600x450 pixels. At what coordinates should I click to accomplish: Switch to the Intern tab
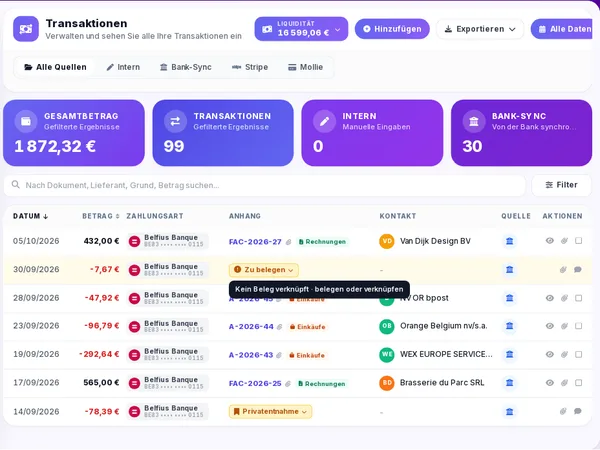123,67
